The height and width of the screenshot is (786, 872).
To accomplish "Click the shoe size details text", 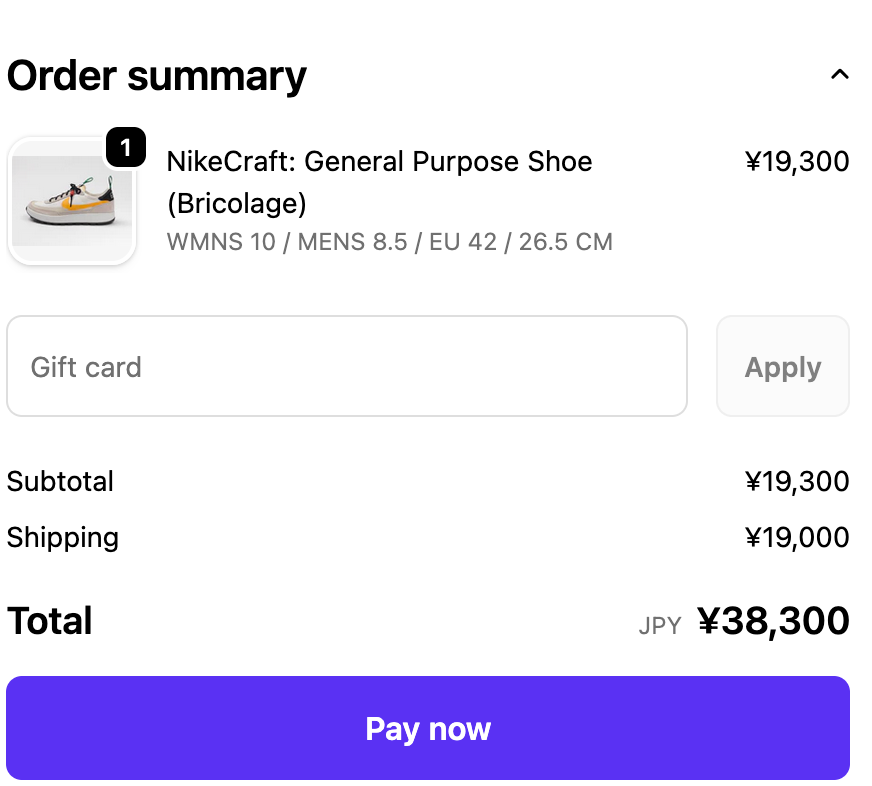I will (389, 242).
